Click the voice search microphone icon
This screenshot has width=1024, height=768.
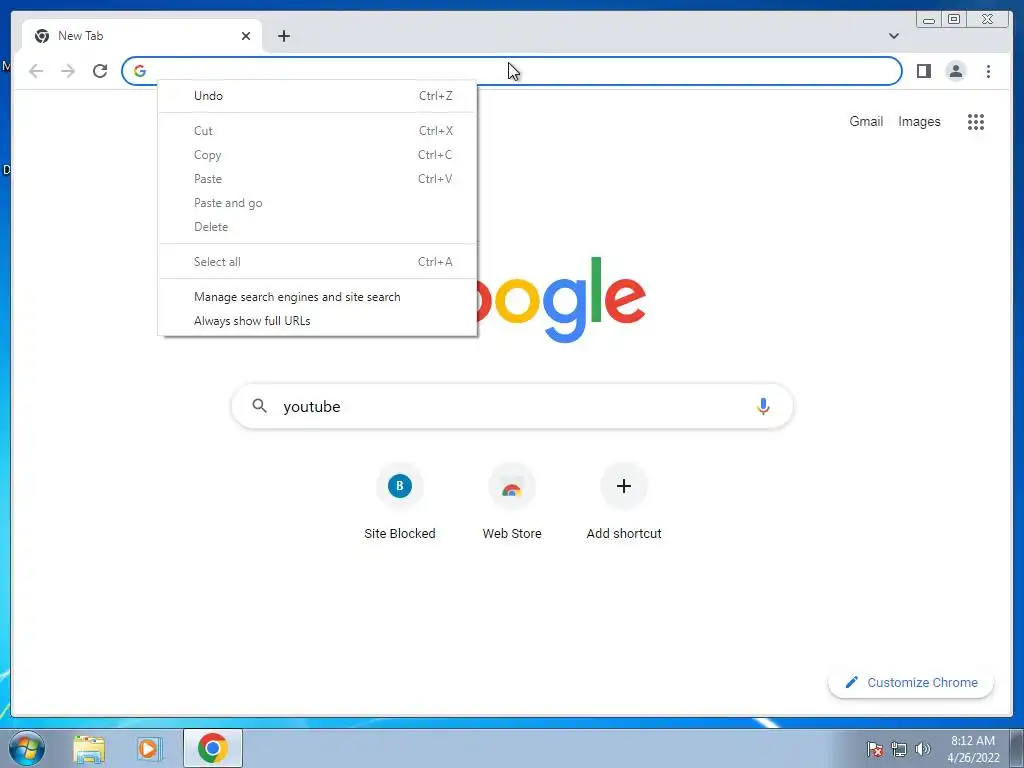click(763, 406)
